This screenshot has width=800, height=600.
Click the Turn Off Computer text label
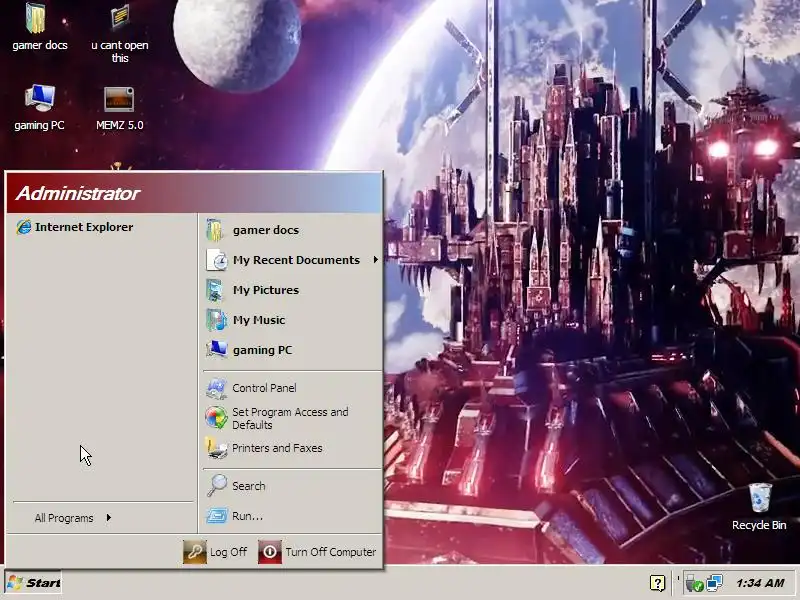(331, 552)
